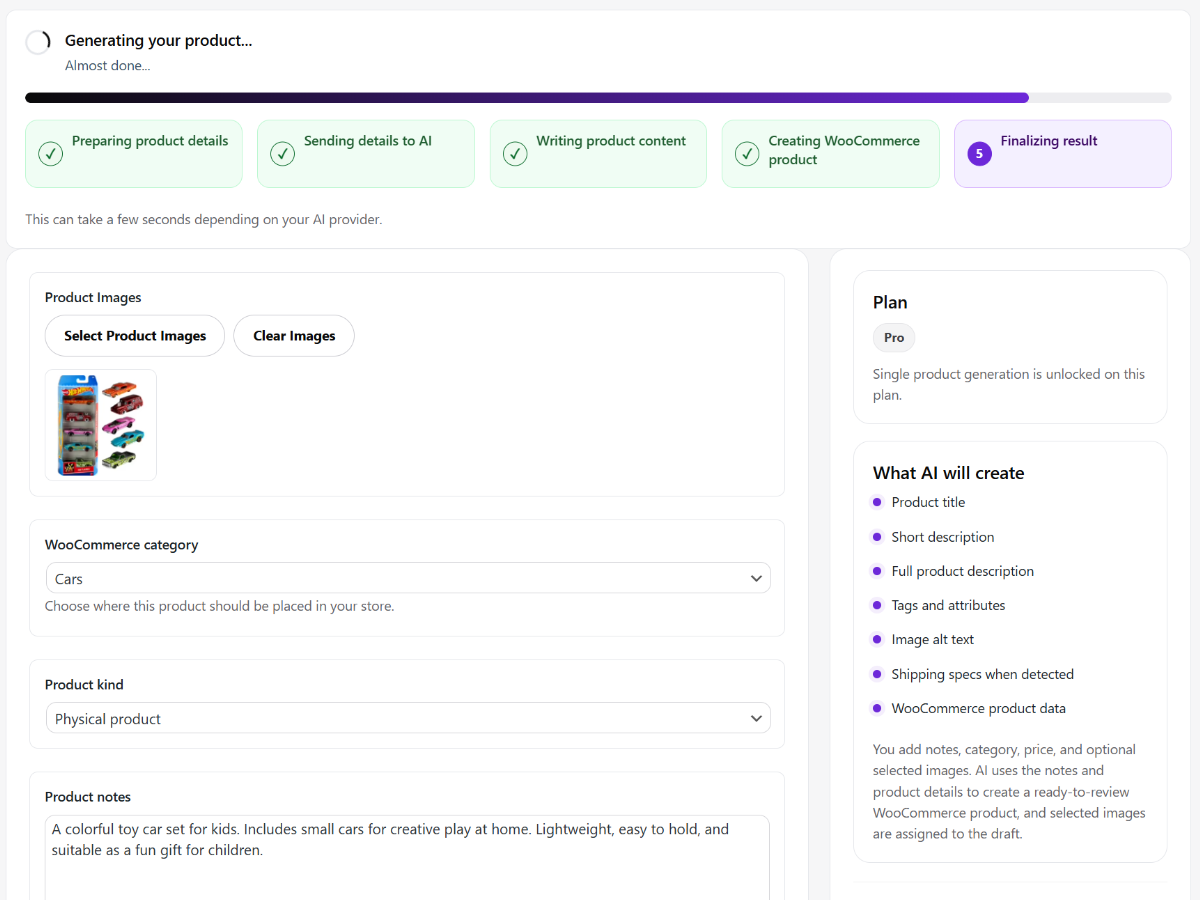The height and width of the screenshot is (900, 1200).
Task: Click the checkmark icon on Writing product content
Action: [x=515, y=154]
